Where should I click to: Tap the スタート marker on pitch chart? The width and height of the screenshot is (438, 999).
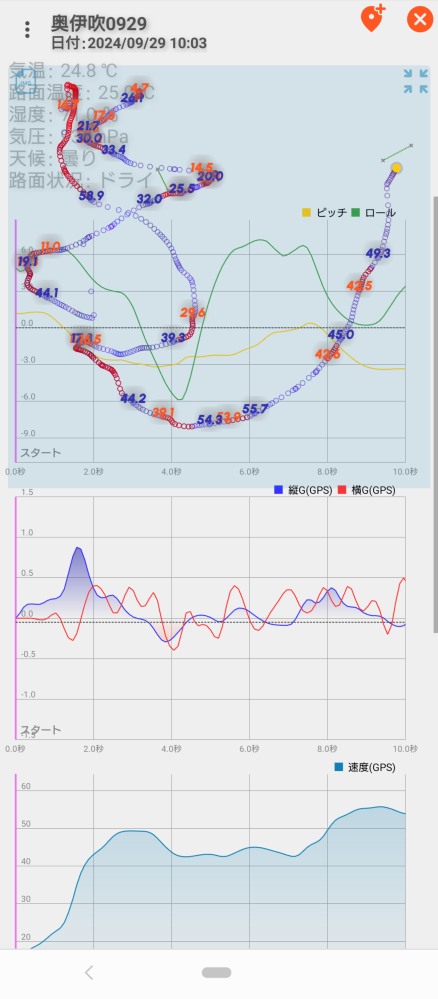pyautogui.click(x=40, y=453)
